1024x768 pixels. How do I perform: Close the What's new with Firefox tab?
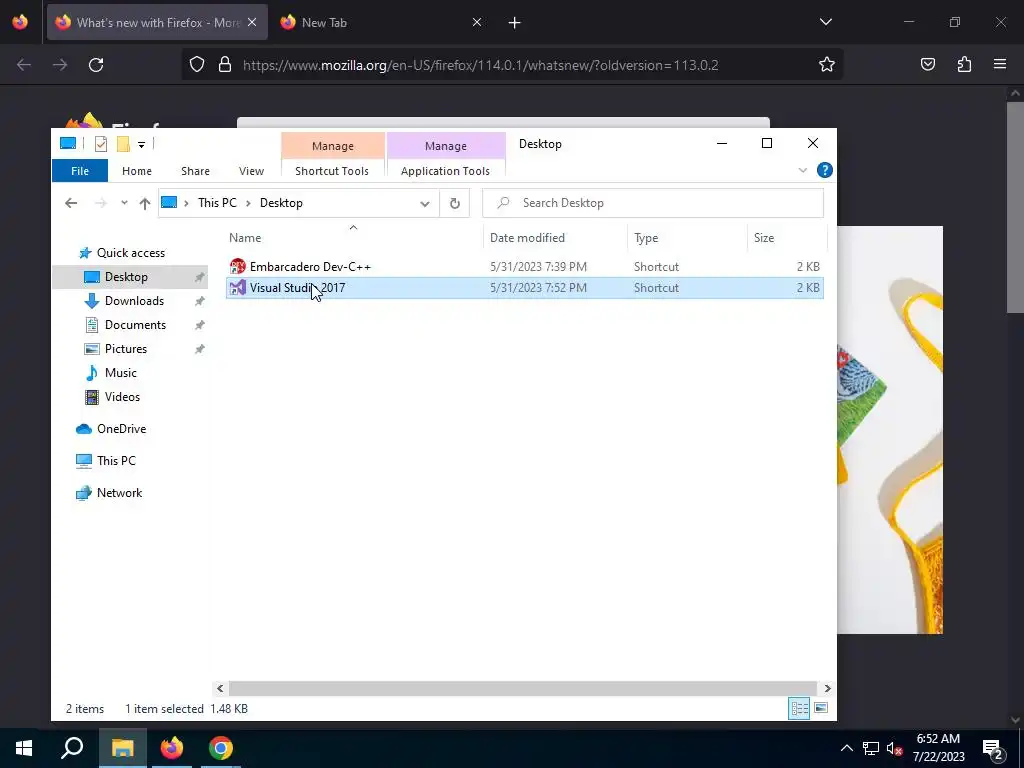(252, 22)
